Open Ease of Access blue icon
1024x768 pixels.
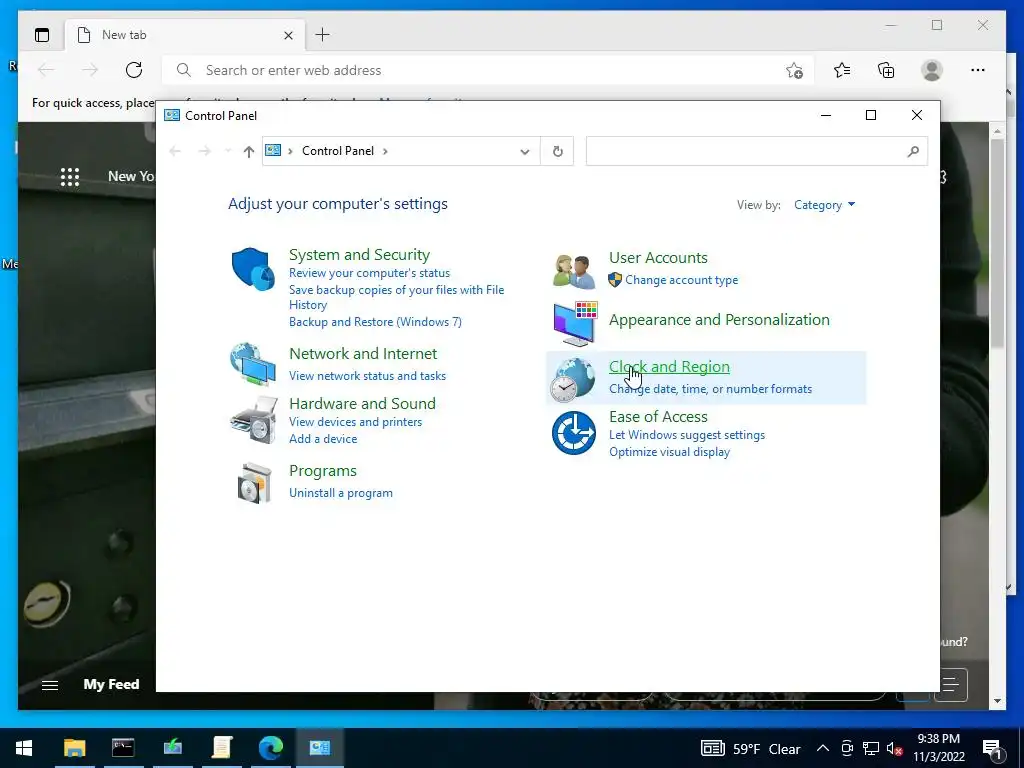click(573, 432)
